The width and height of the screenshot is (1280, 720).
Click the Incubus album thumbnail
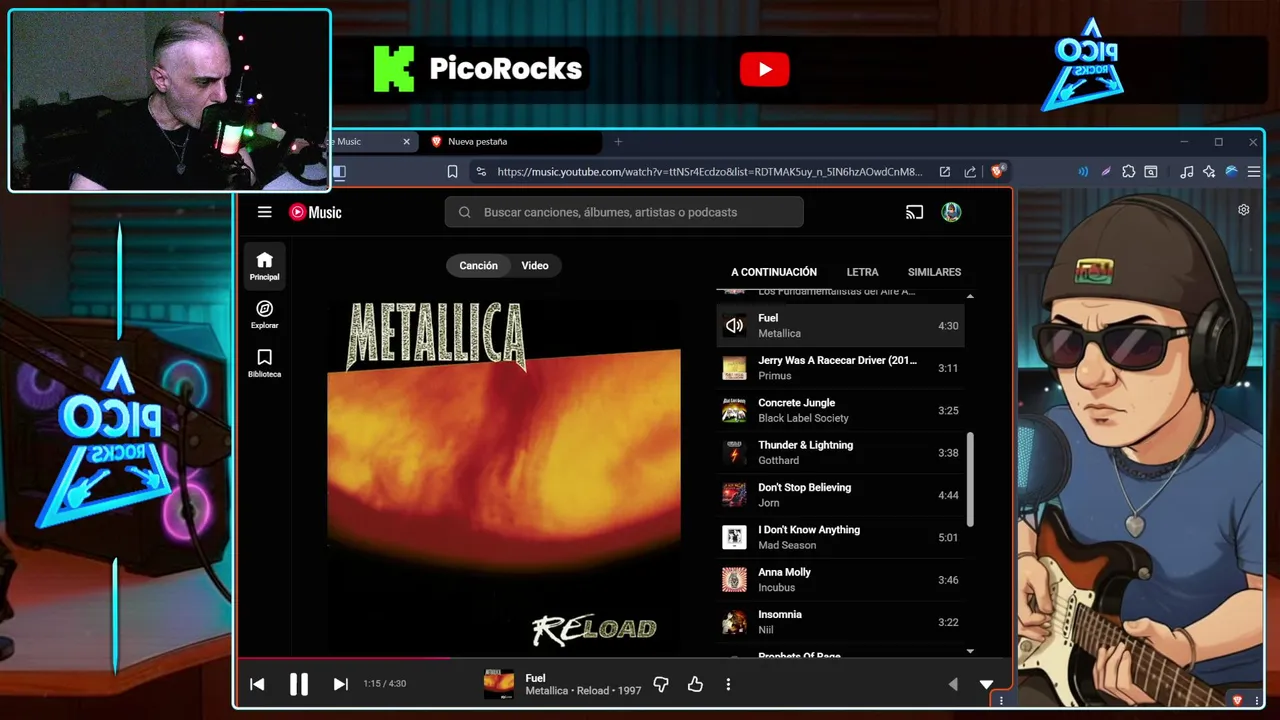(734, 580)
